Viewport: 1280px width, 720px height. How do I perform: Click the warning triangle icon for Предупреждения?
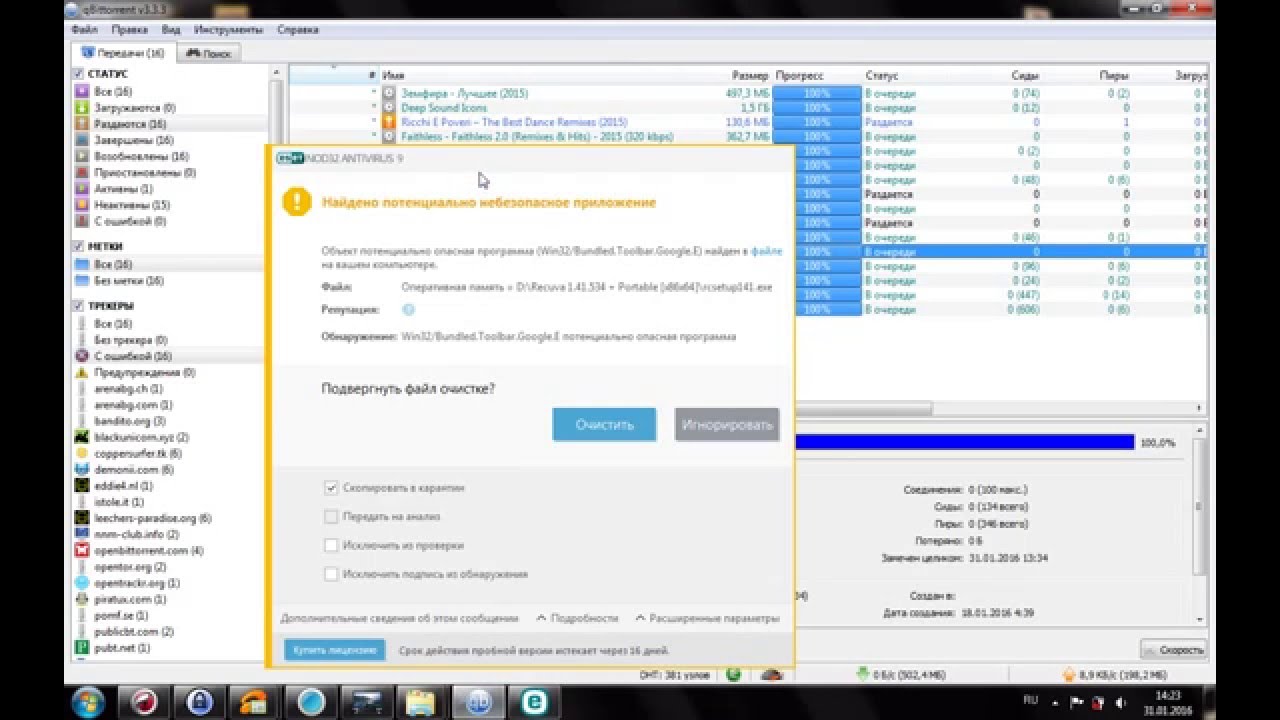83,372
